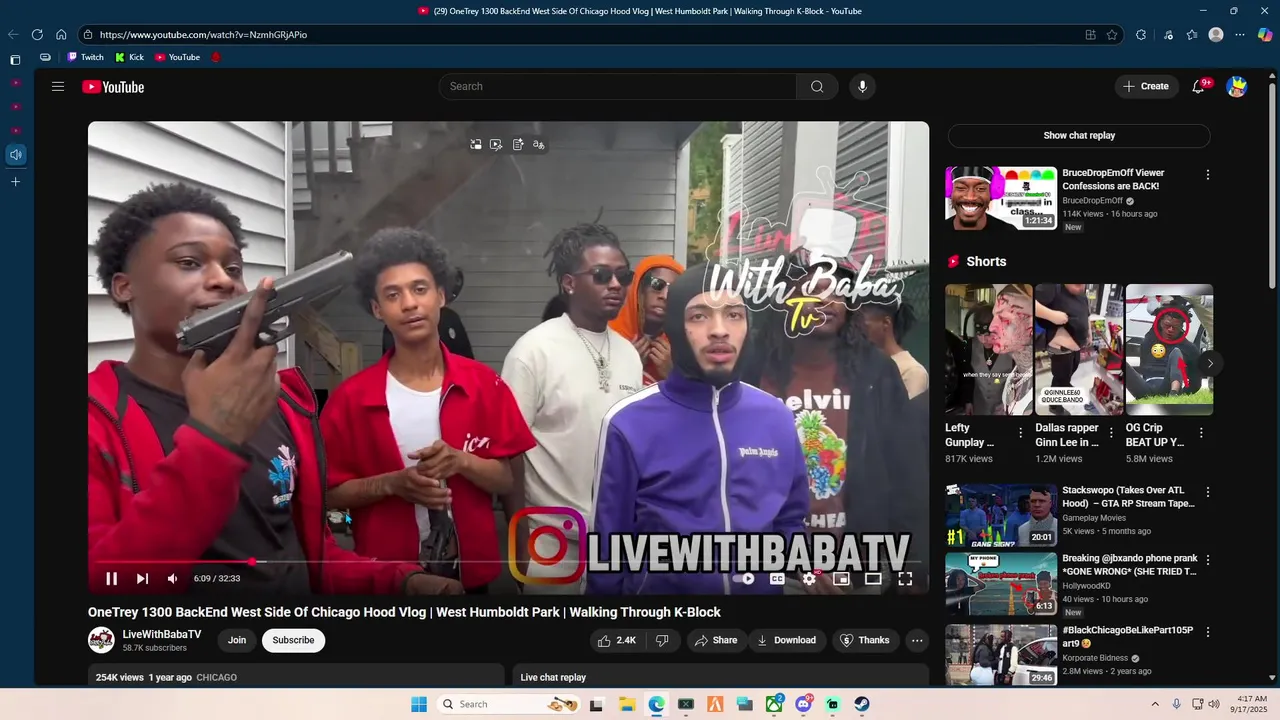1280x720 pixels.
Task: Open options for jbxando prank video
Action: click(1207, 560)
